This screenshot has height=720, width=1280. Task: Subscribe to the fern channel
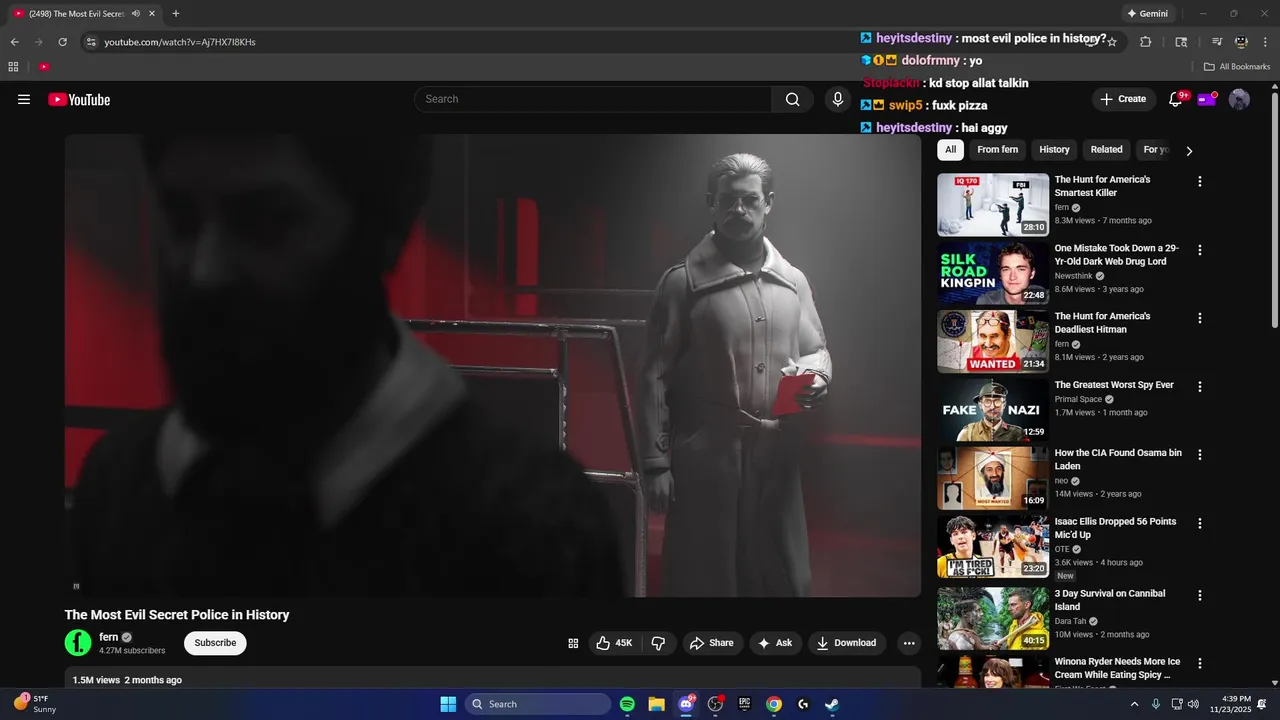[215, 643]
